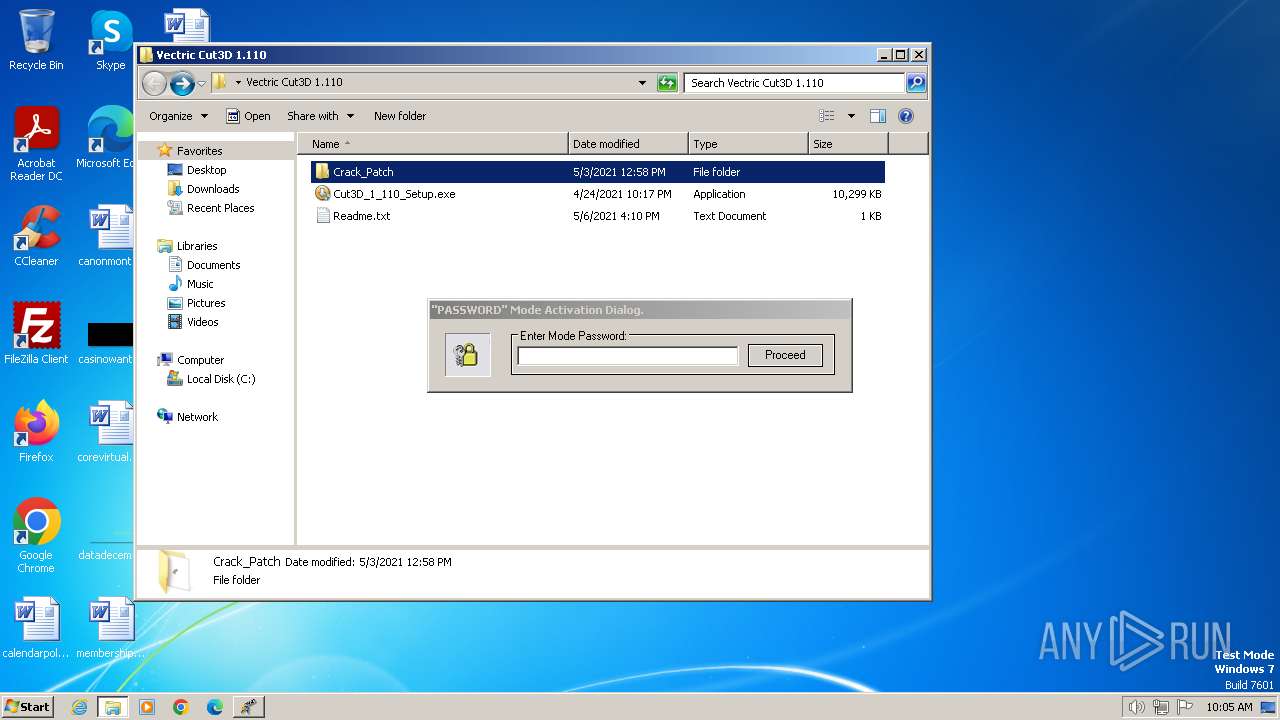Open Documents library
The width and height of the screenshot is (1280, 720).
pos(213,265)
